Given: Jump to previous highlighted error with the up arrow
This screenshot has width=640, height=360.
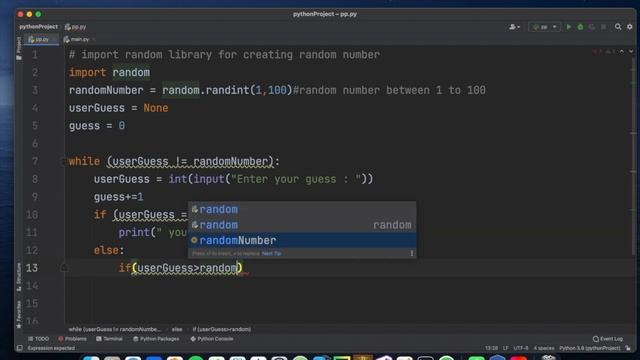Looking at the screenshot, I should click(x=622, y=51).
